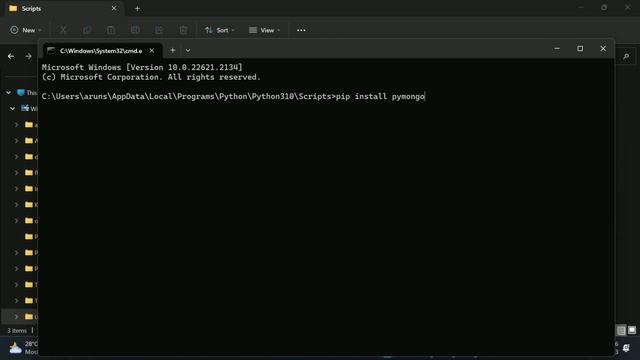Image resolution: width=640 pixels, height=360 pixels.
Task: Click the Rename icon in Explorer toolbar
Action: pos(135,30)
